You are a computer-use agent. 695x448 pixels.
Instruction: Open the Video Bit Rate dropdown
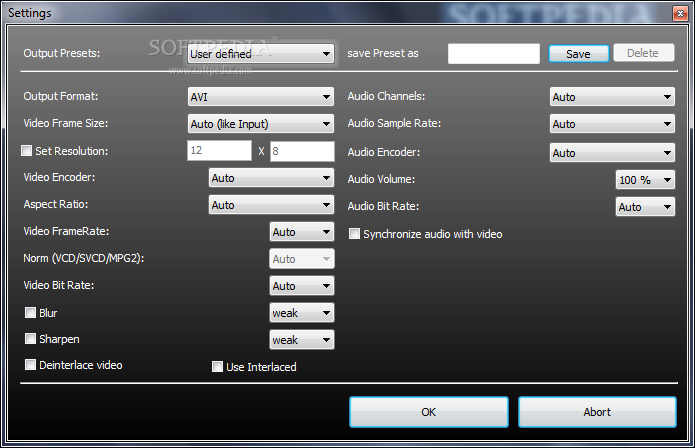(x=302, y=286)
